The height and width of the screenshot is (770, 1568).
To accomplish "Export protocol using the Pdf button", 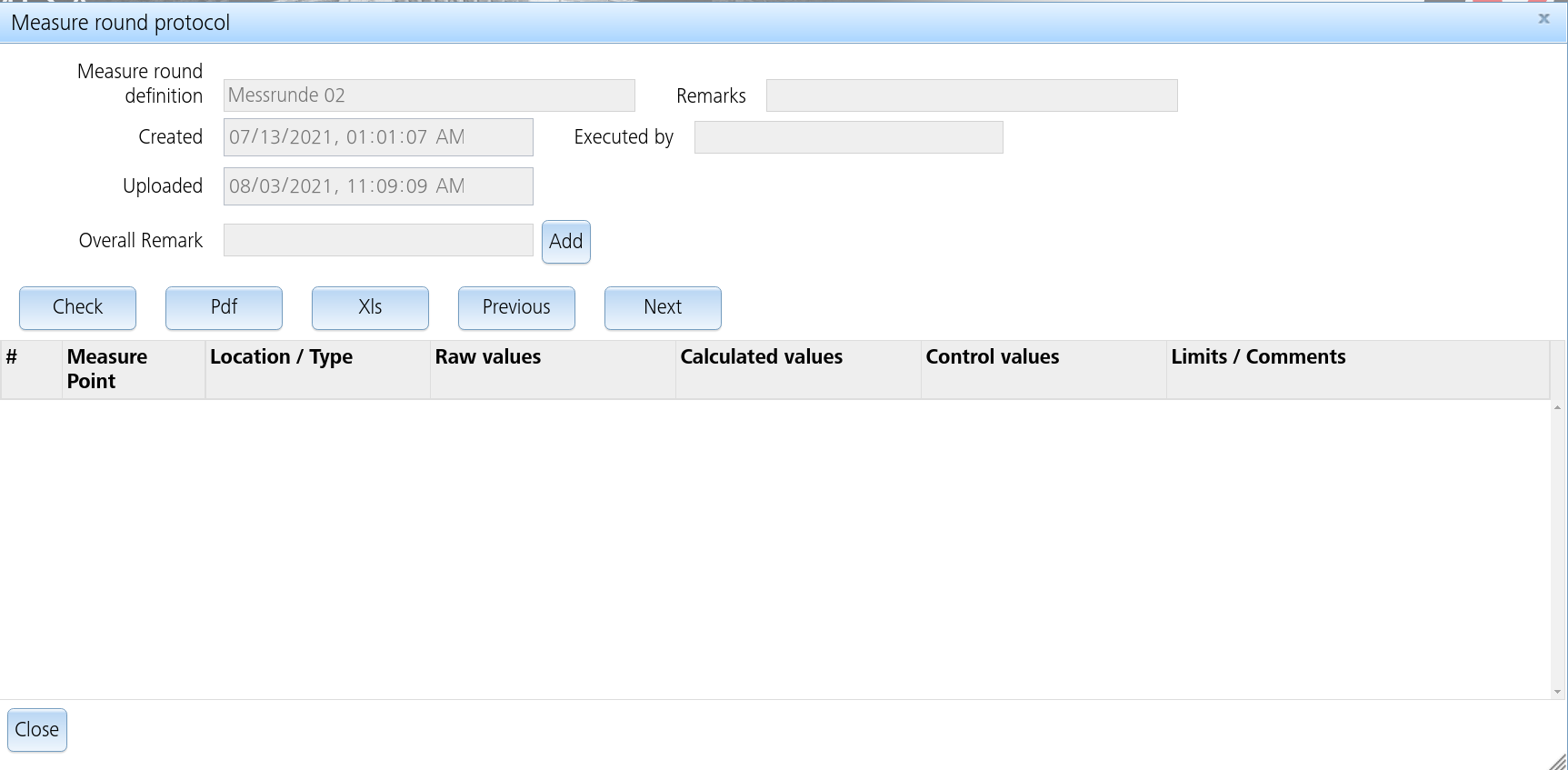I will (x=224, y=308).
